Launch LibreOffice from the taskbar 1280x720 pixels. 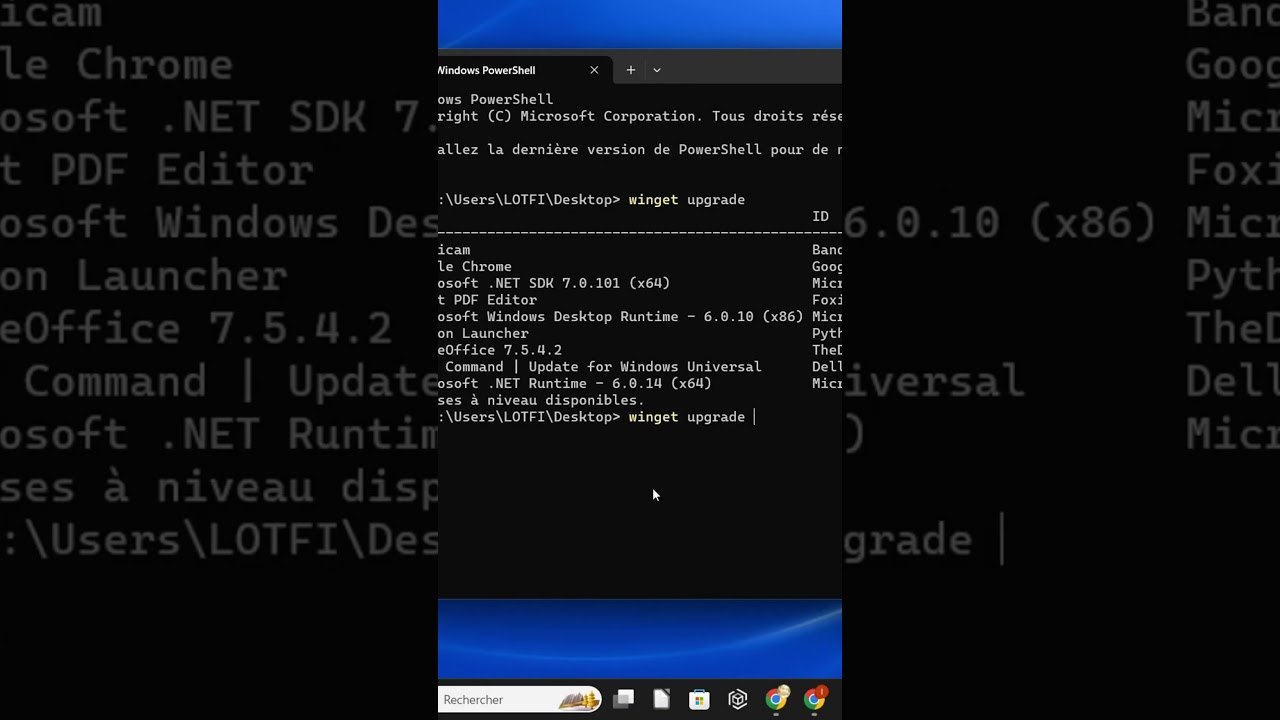click(x=662, y=700)
